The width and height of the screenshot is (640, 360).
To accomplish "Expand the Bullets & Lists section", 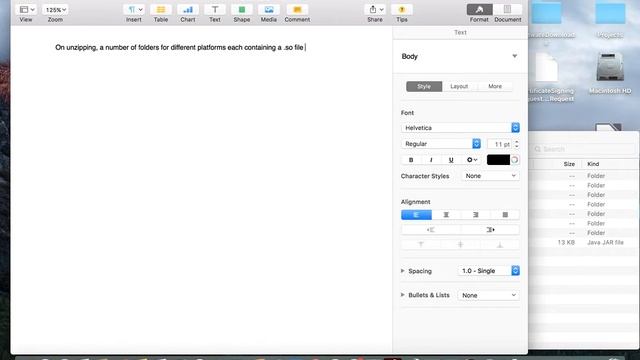I will 403,295.
